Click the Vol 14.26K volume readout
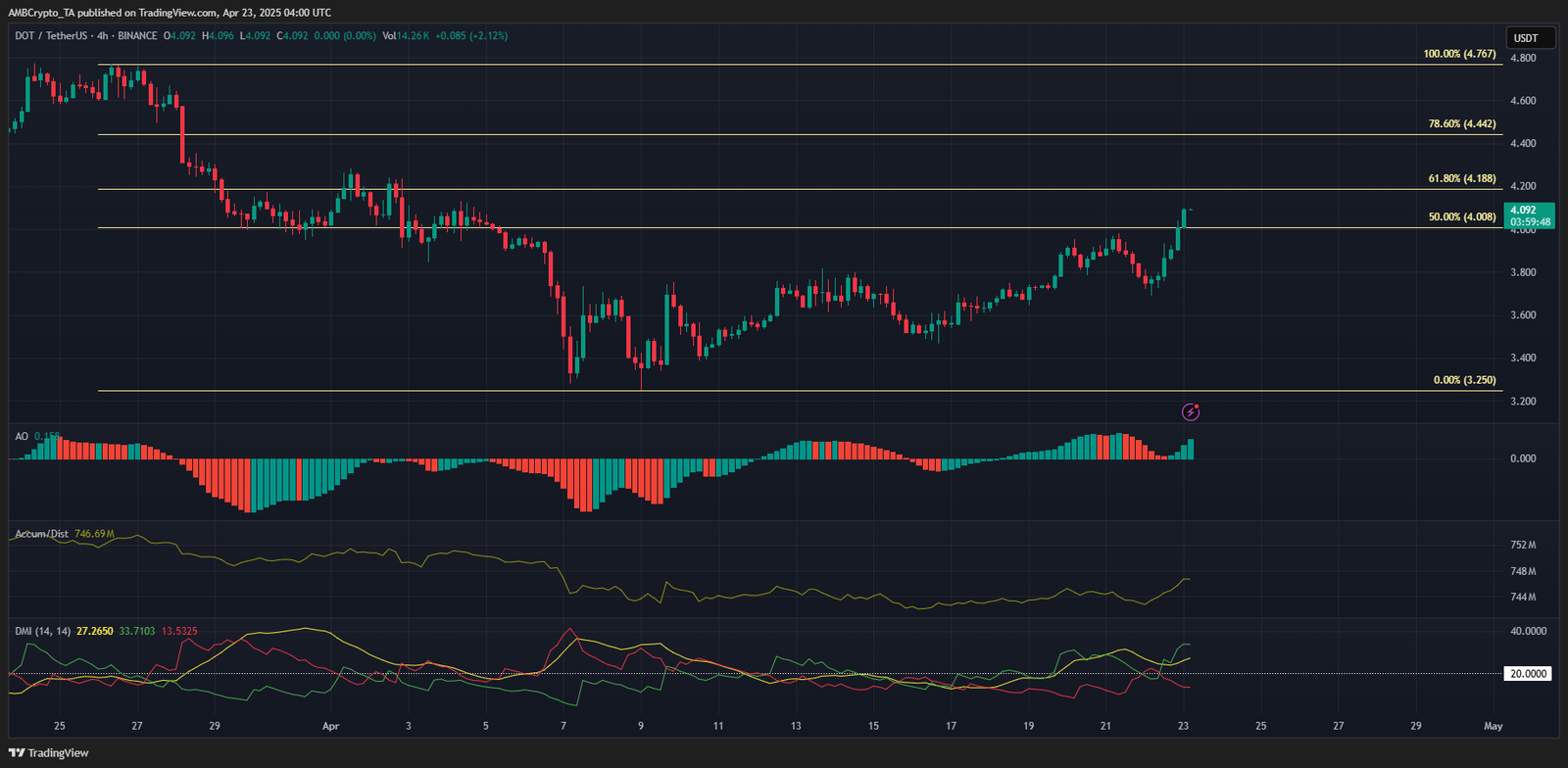The width and height of the screenshot is (1568, 768). point(406,36)
